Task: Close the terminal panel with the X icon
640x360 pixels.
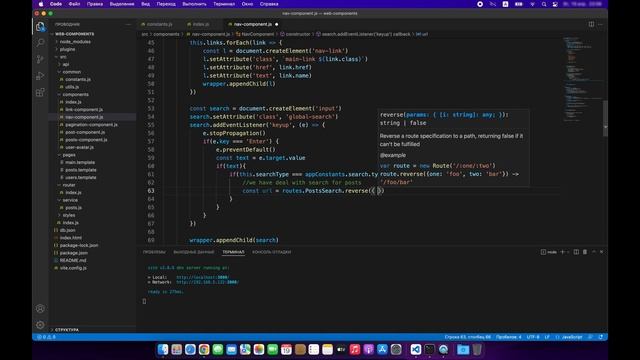Action: pyautogui.click(x=601, y=252)
